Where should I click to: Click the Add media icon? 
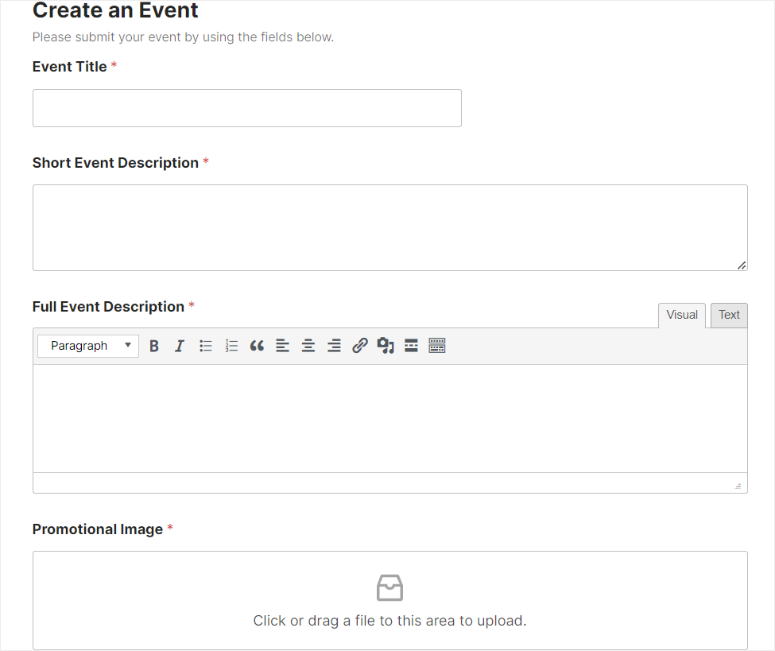pyautogui.click(x=386, y=346)
